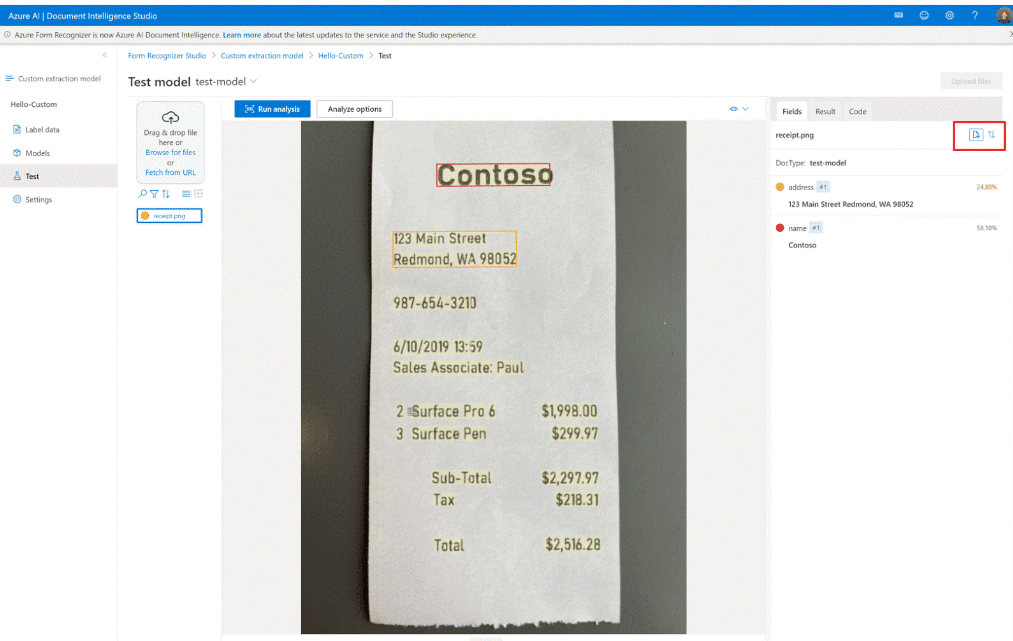This screenshot has height=641, width=1013.
Task: Switch the file list to grid view
Action: point(198,193)
